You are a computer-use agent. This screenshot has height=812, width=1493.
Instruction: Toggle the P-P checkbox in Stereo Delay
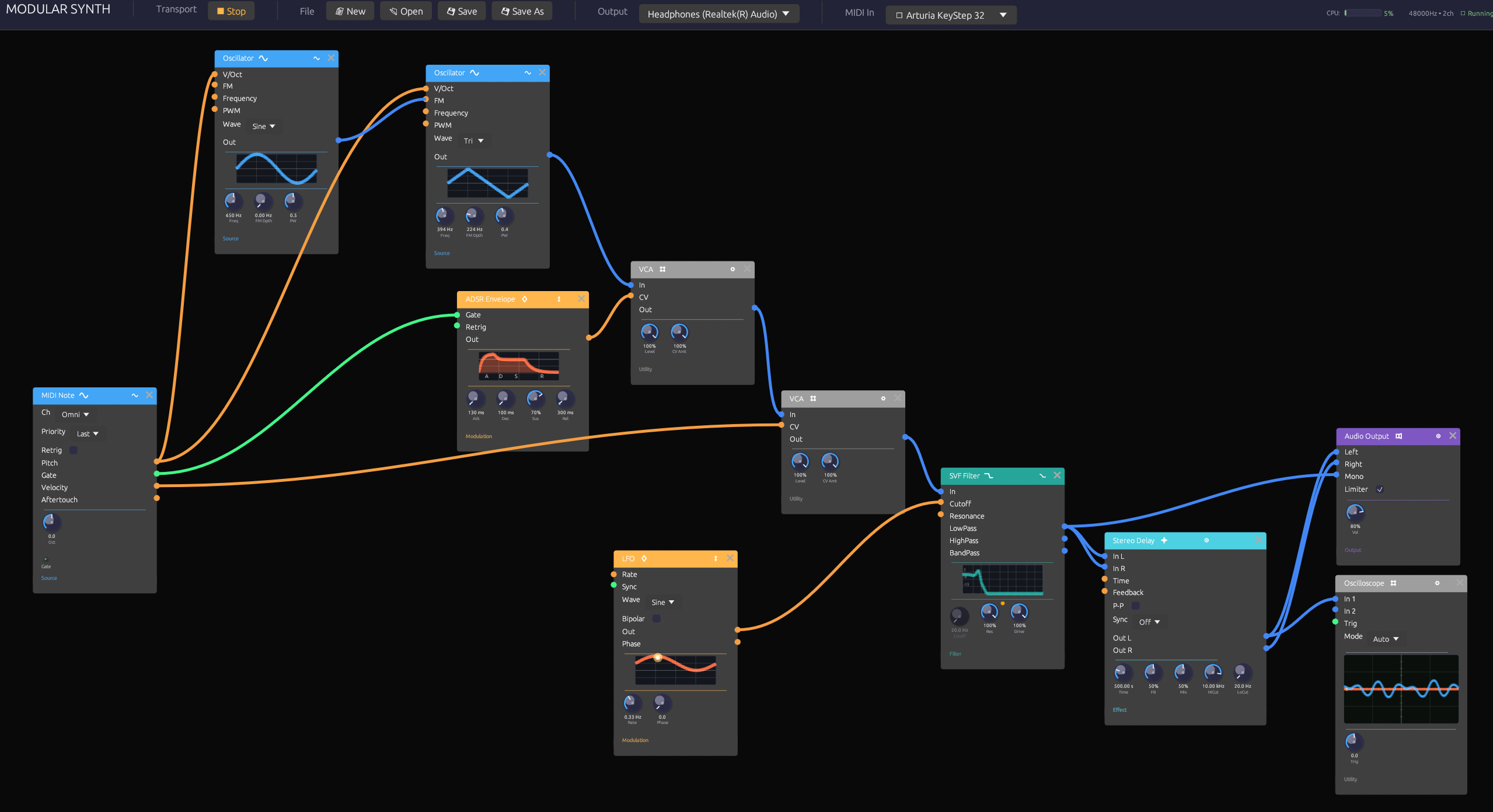pos(1136,605)
